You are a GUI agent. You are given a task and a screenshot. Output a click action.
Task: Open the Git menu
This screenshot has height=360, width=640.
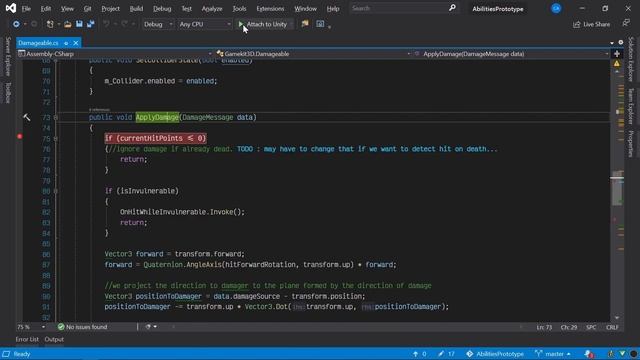pyautogui.click(x=87, y=9)
